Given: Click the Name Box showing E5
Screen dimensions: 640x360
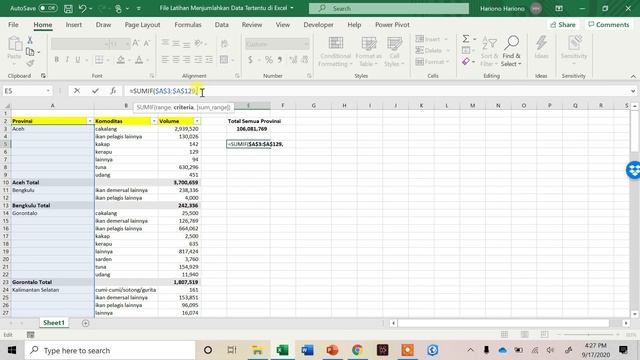Looking at the screenshot, I should [x=24, y=91].
